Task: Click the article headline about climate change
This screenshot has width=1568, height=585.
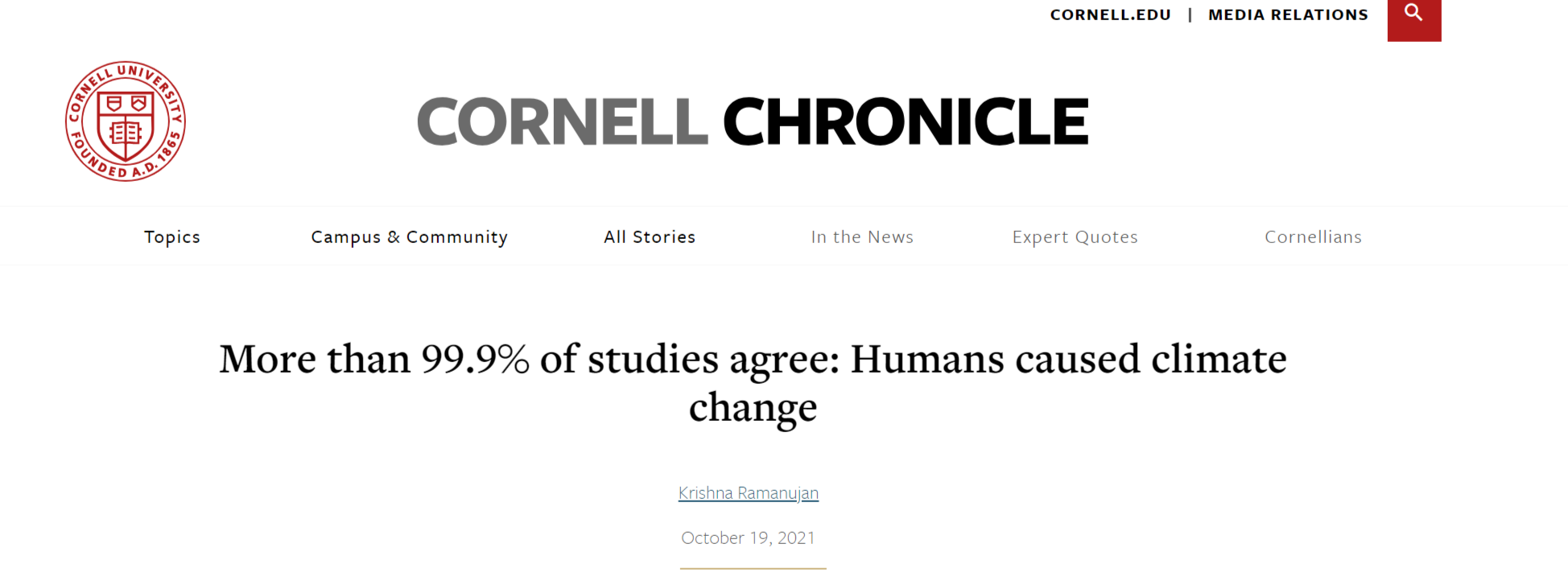Action: coord(753,383)
